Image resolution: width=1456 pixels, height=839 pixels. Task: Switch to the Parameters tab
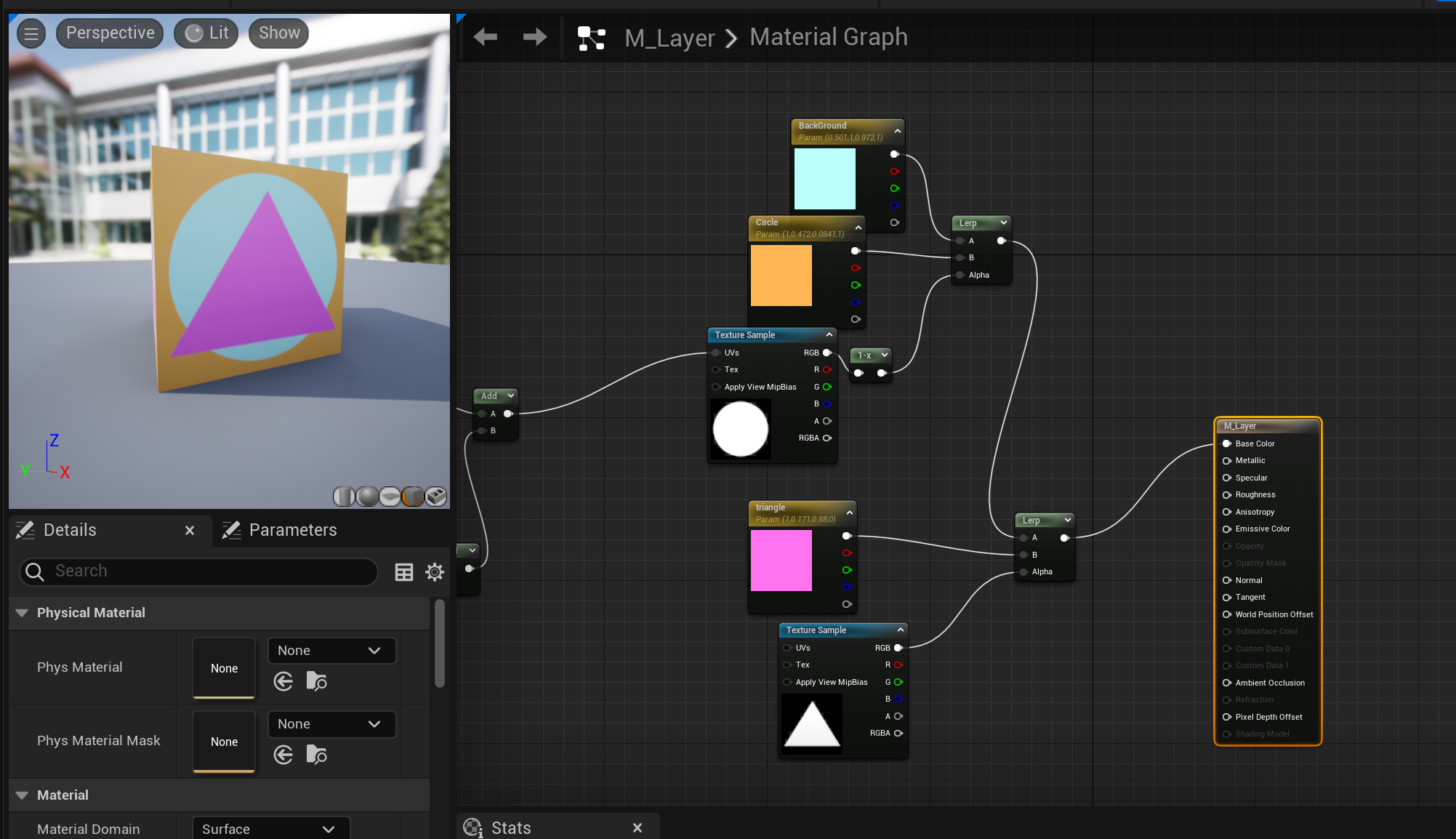coord(280,530)
